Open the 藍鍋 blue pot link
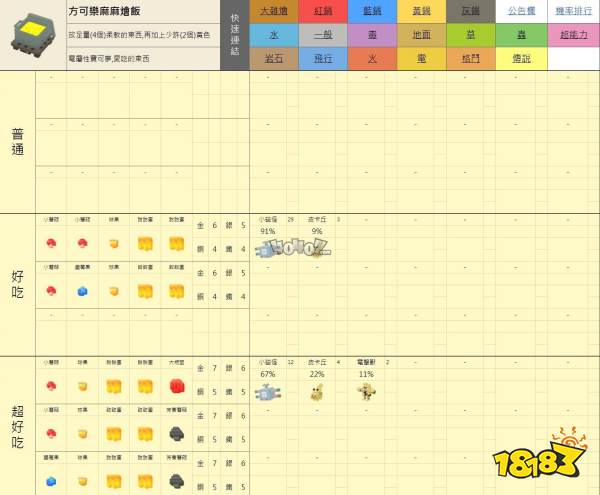The height and width of the screenshot is (495, 600). [x=372, y=11]
